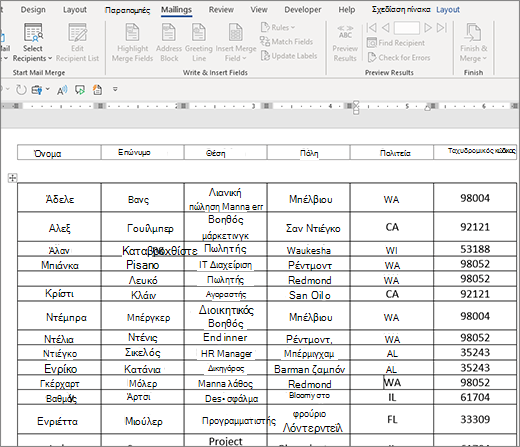Viewport: 520px width, 447px height.
Task: Open the Review tab
Action: pyautogui.click(x=221, y=10)
